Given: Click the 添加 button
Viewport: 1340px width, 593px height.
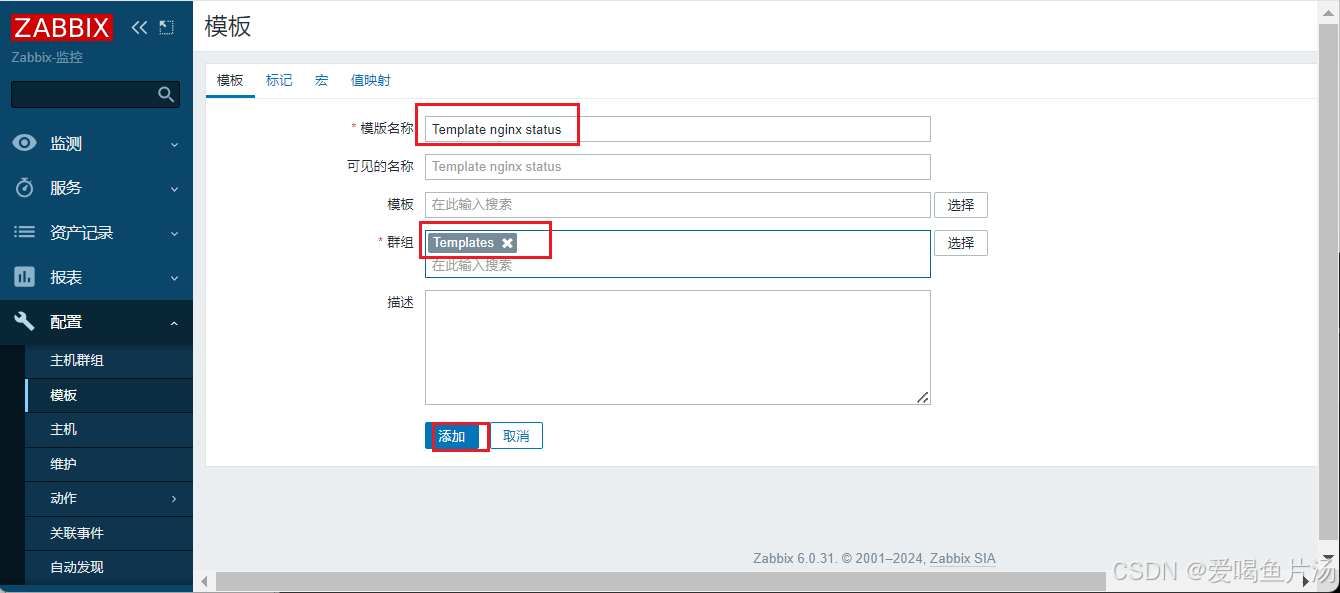Looking at the screenshot, I should pos(452,436).
